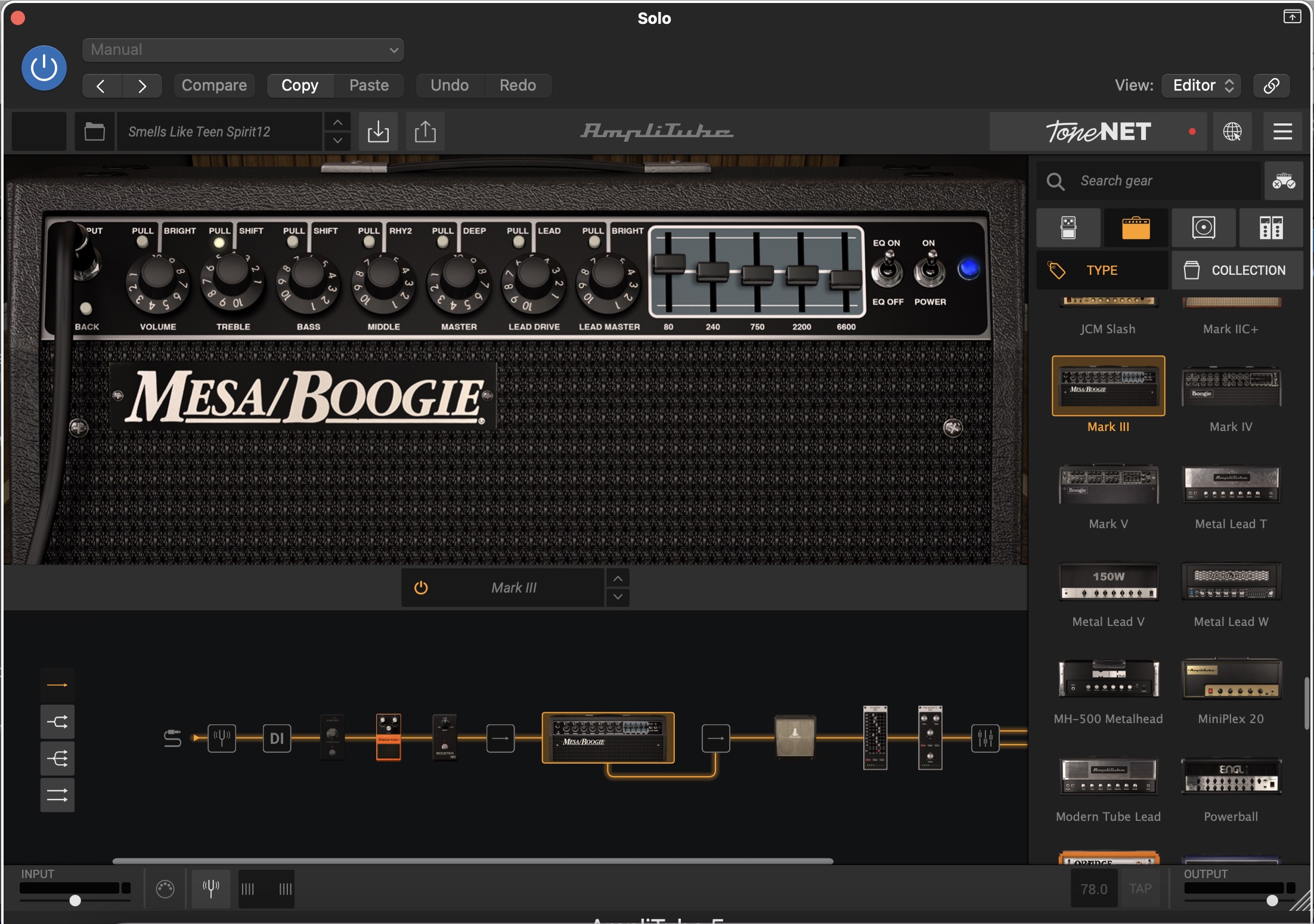Click the Redo button

point(517,86)
